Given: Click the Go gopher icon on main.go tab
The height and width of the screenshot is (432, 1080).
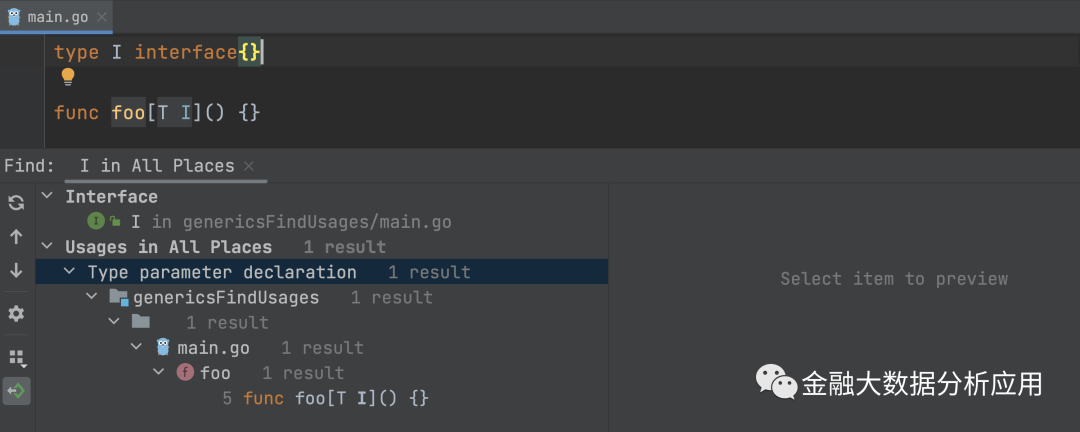Looking at the screenshot, I should [14, 16].
